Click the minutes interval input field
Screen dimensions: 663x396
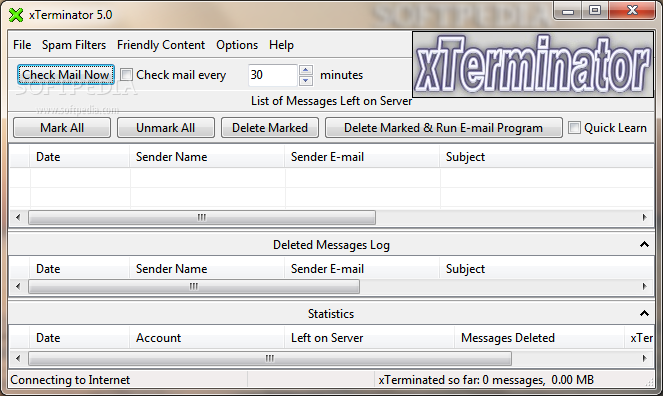point(272,75)
